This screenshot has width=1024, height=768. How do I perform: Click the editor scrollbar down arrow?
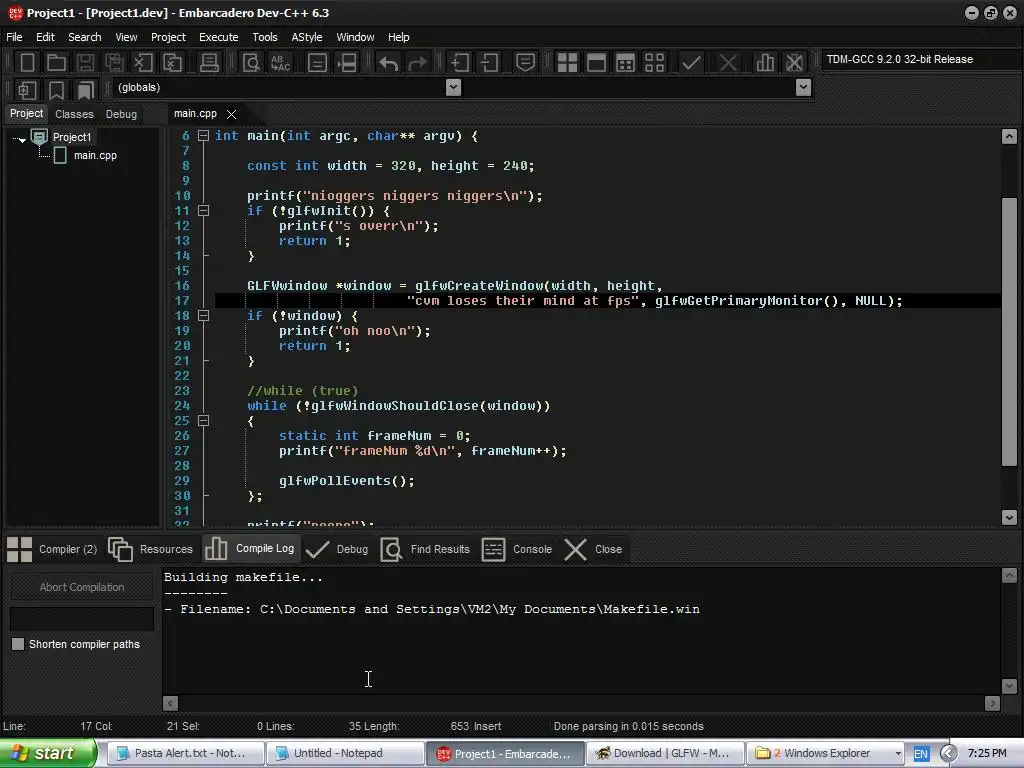coord(1009,517)
